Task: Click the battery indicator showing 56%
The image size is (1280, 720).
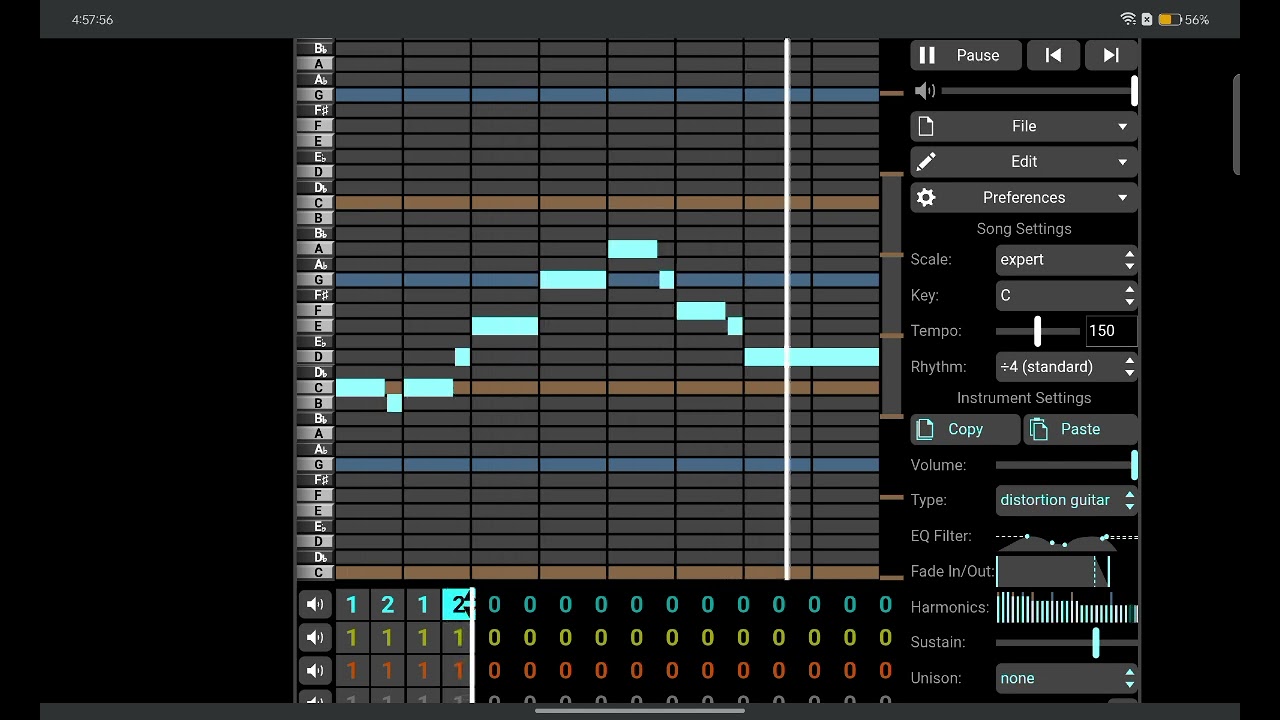Action: (x=1184, y=19)
